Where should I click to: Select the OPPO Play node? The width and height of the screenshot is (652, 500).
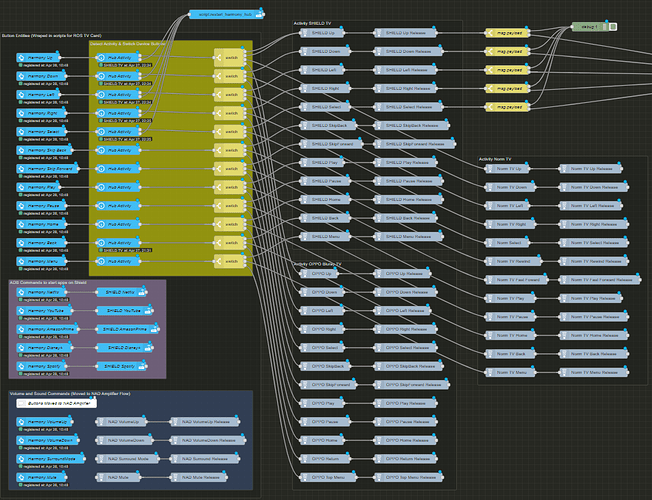(322, 403)
